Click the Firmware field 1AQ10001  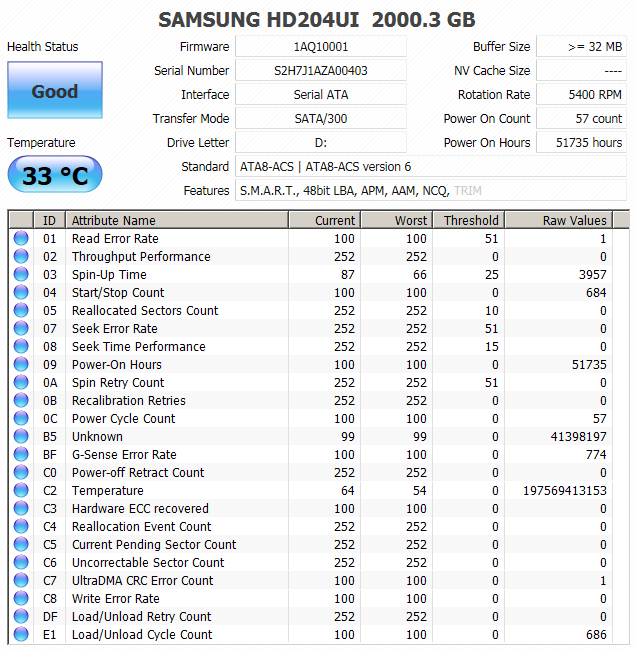[x=321, y=46]
